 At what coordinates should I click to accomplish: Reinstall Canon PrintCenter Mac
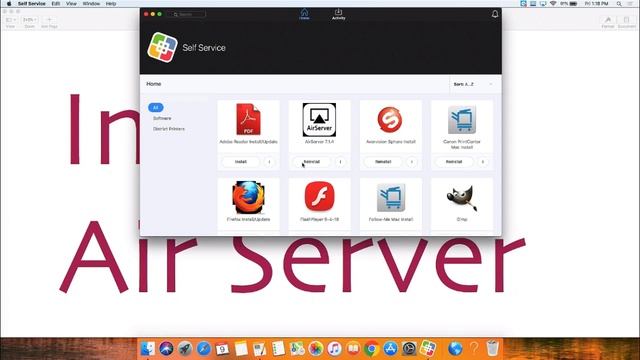[454, 162]
